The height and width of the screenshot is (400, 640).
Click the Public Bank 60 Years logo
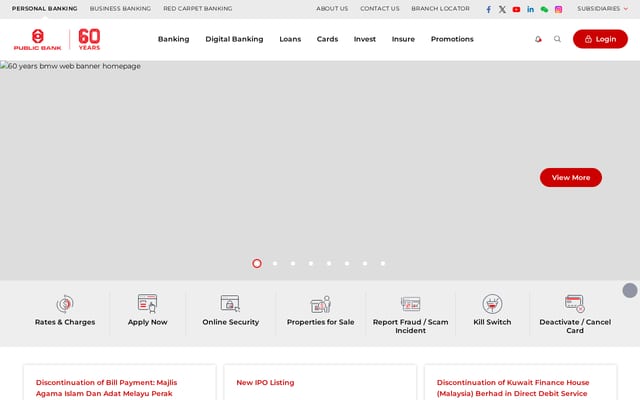tap(57, 39)
